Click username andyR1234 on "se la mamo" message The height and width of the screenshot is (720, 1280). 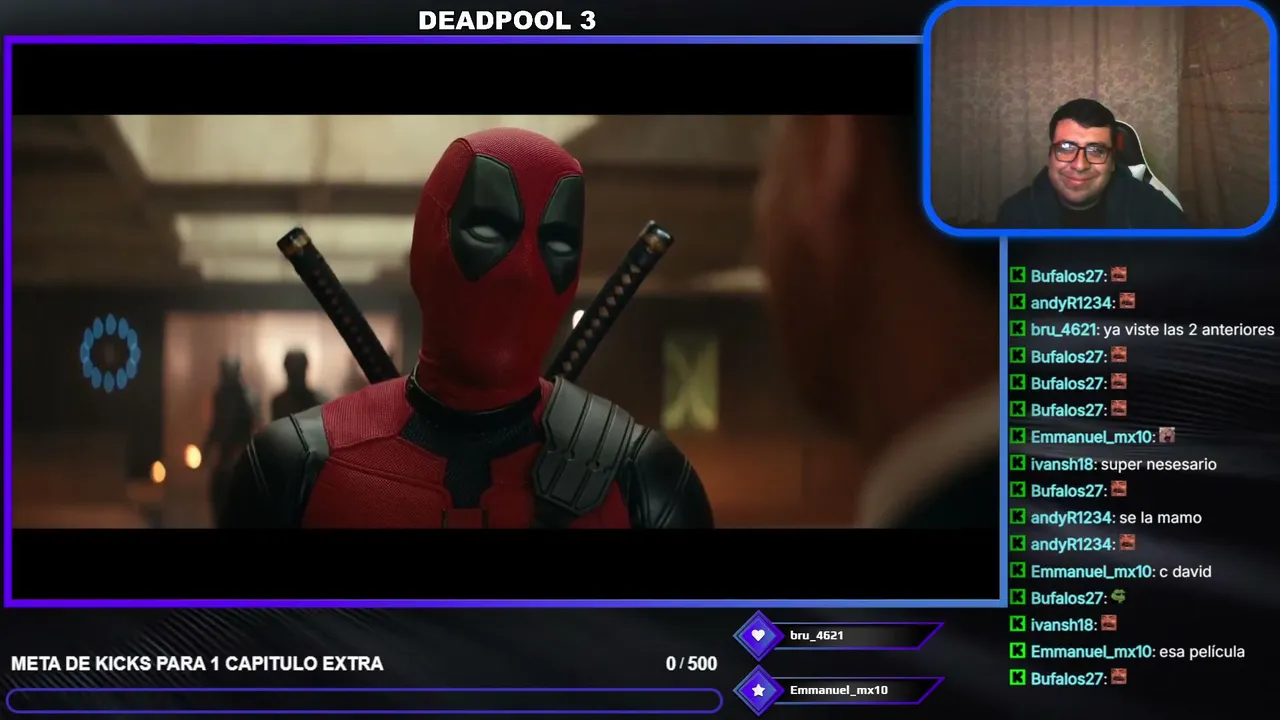(1072, 517)
